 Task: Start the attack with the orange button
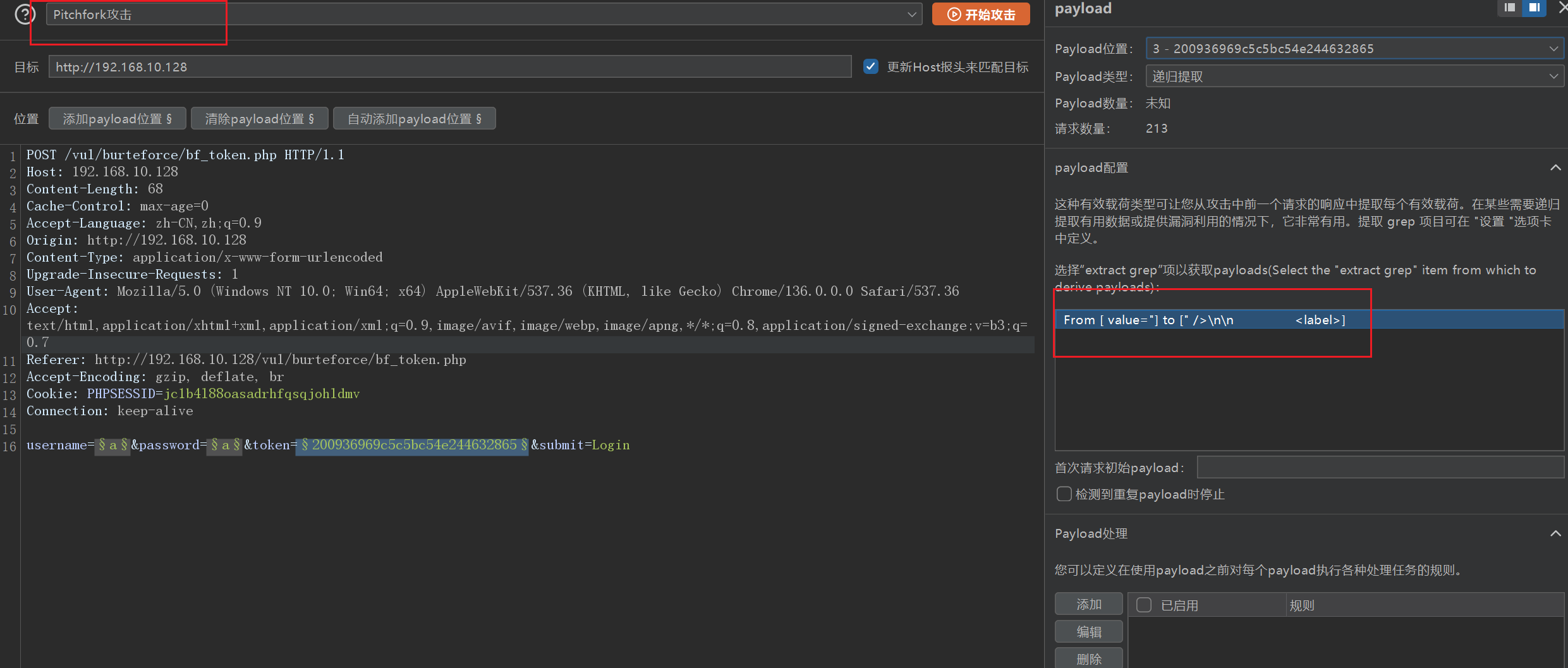980,15
